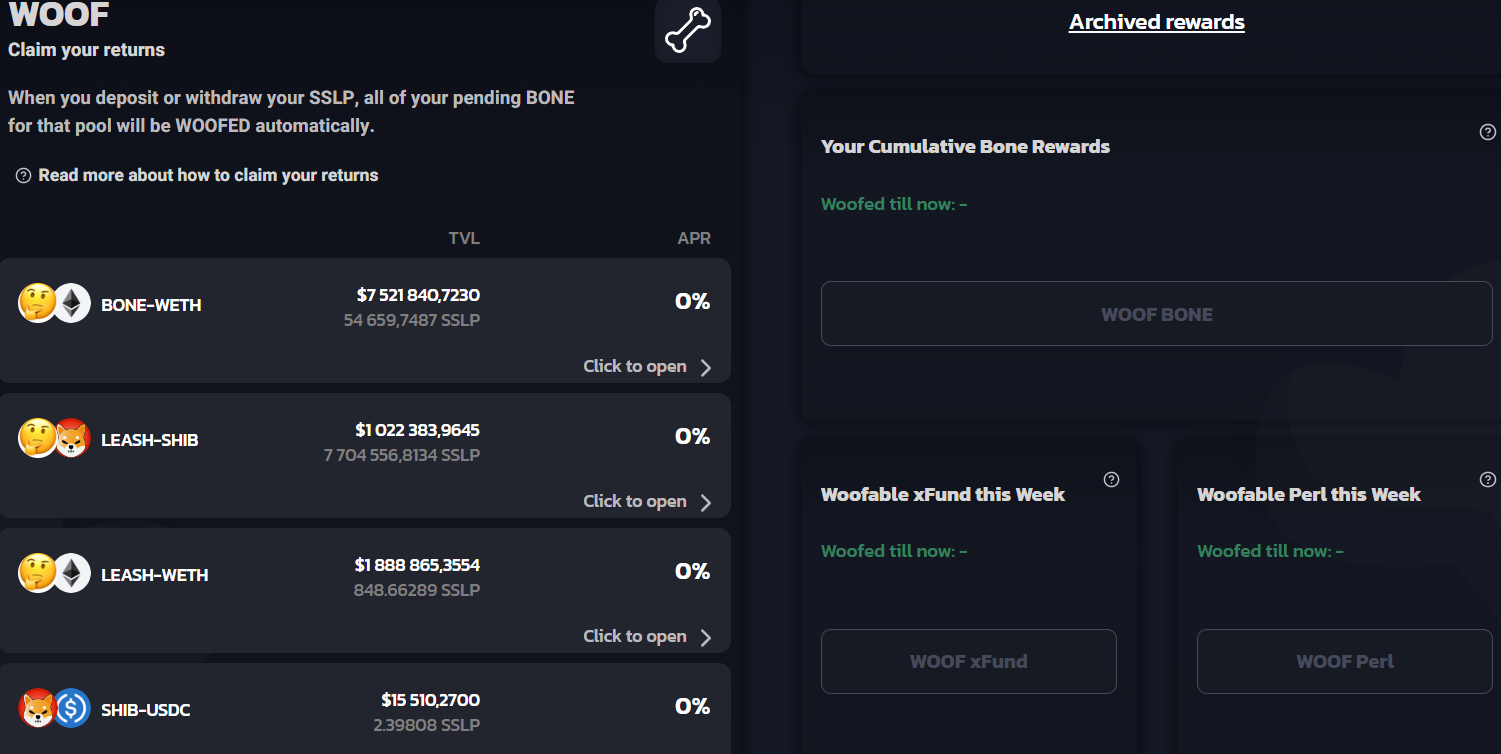Expand LEASH-SHIB pool via Click to open chevron

tap(706, 502)
